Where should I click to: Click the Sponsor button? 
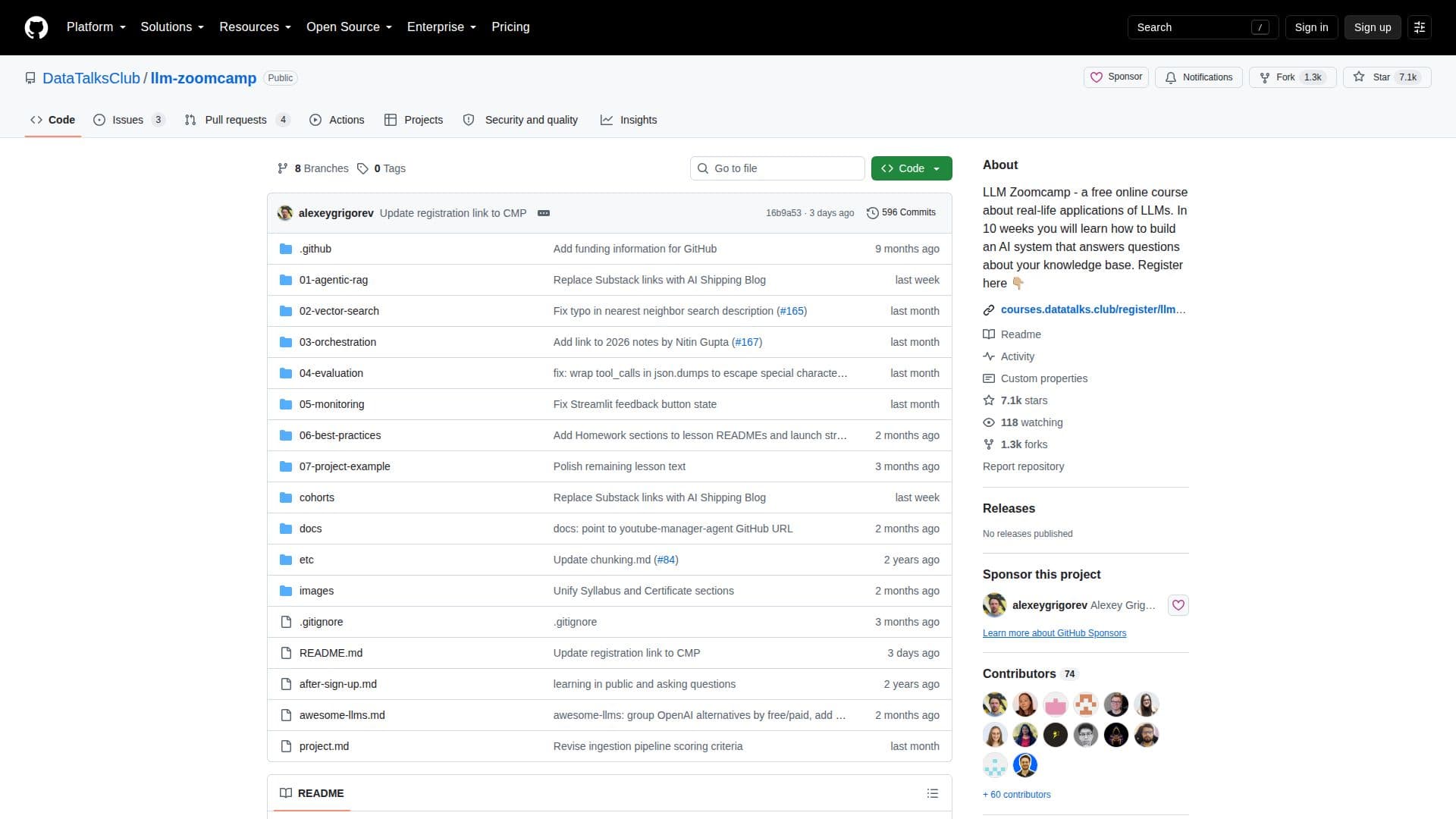1116,77
